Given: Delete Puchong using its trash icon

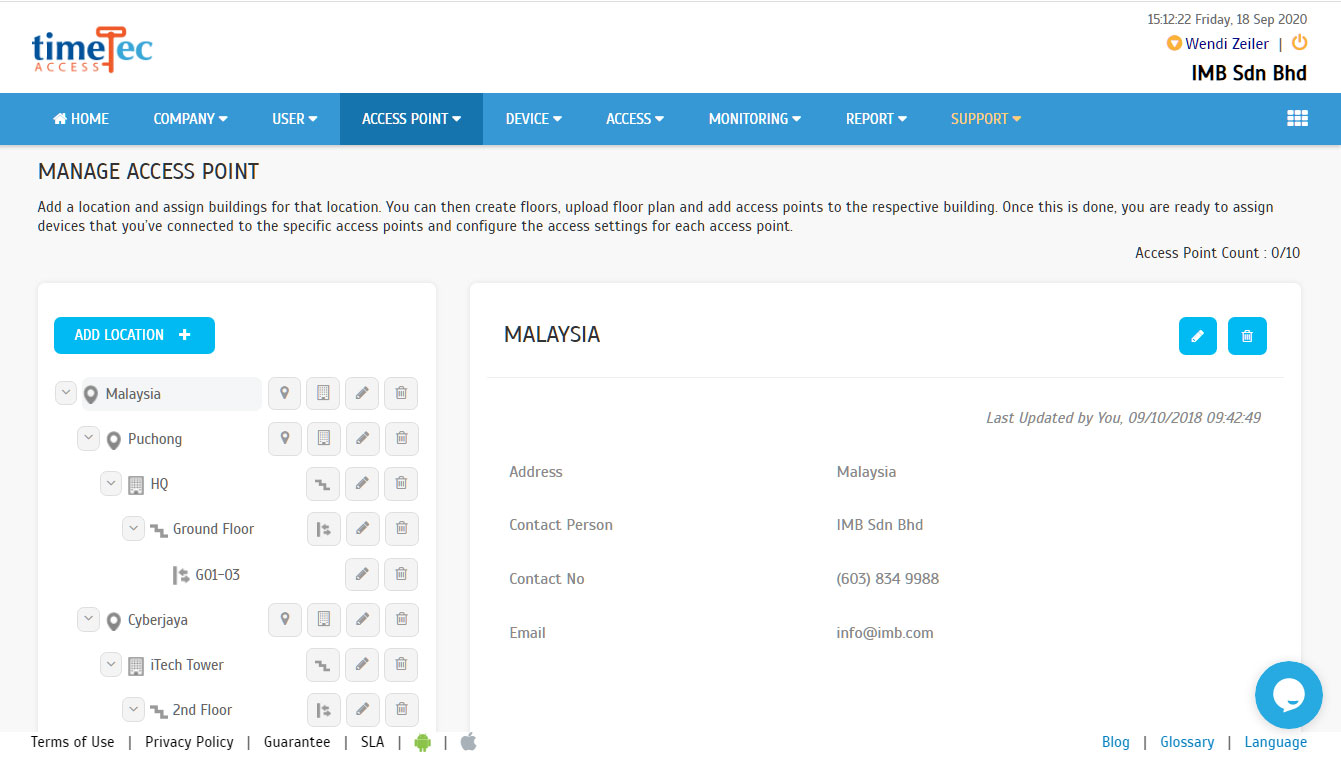Looking at the screenshot, I should click(401, 439).
